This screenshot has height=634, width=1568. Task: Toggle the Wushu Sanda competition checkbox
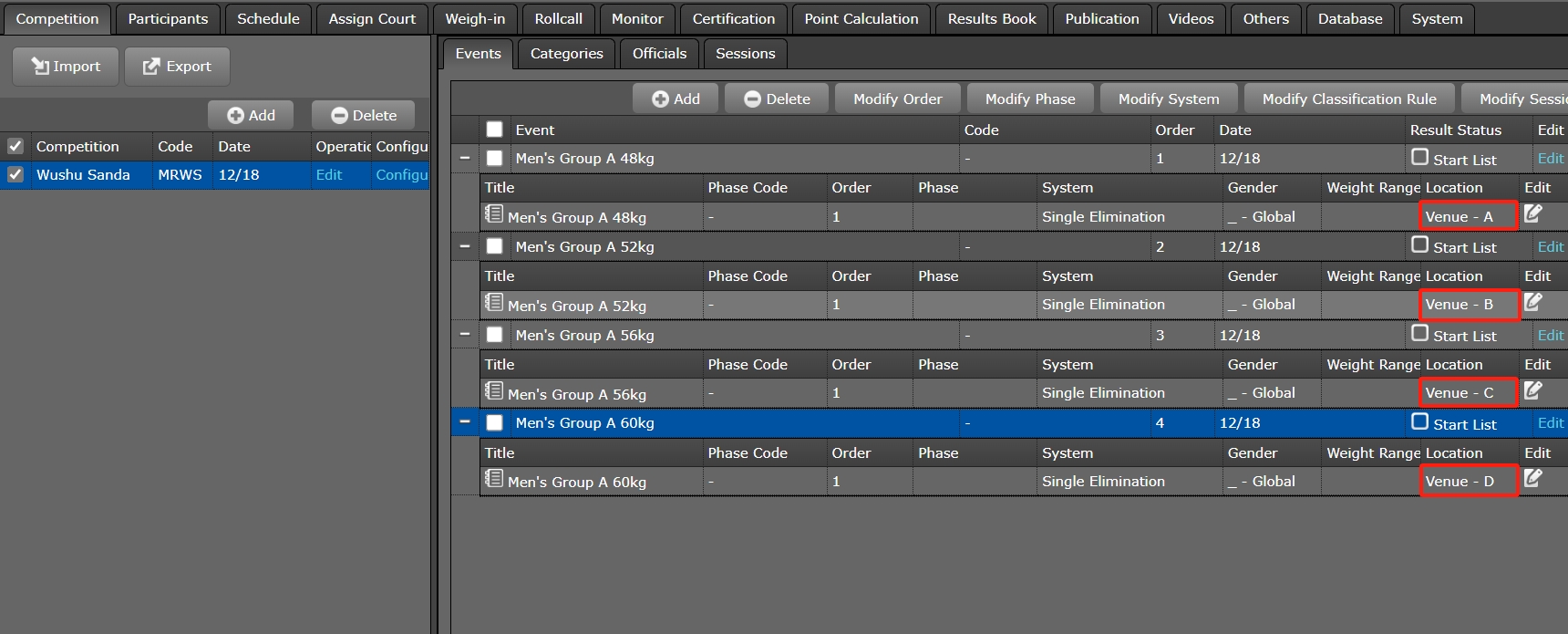[x=15, y=174]
